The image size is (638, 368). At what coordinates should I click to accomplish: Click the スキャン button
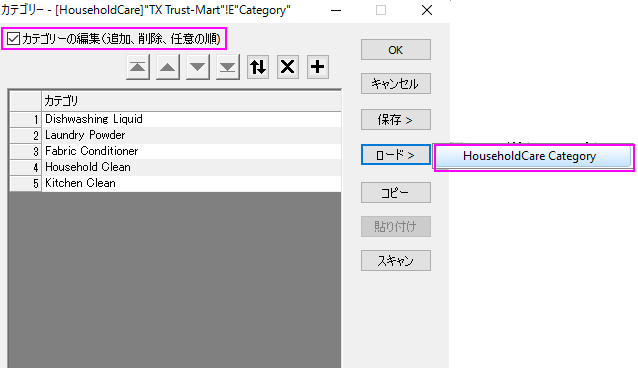coord(395,261)
